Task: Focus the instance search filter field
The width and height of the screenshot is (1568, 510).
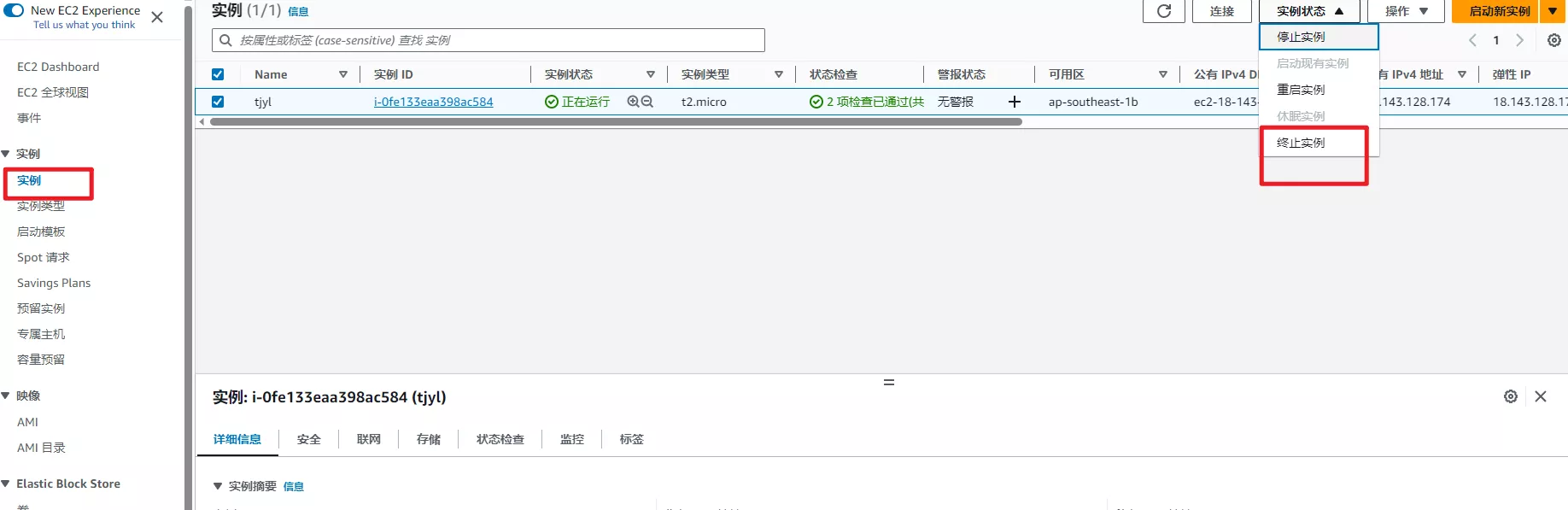Action: (489, 40)
